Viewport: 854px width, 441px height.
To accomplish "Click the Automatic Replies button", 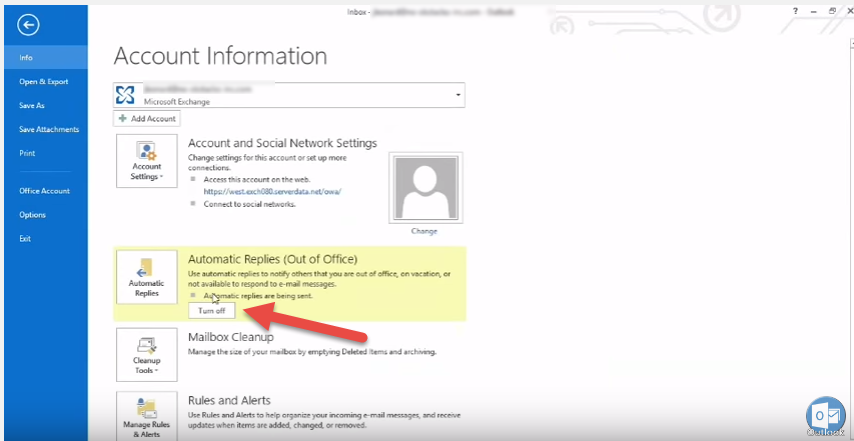I will coord(147,277).
